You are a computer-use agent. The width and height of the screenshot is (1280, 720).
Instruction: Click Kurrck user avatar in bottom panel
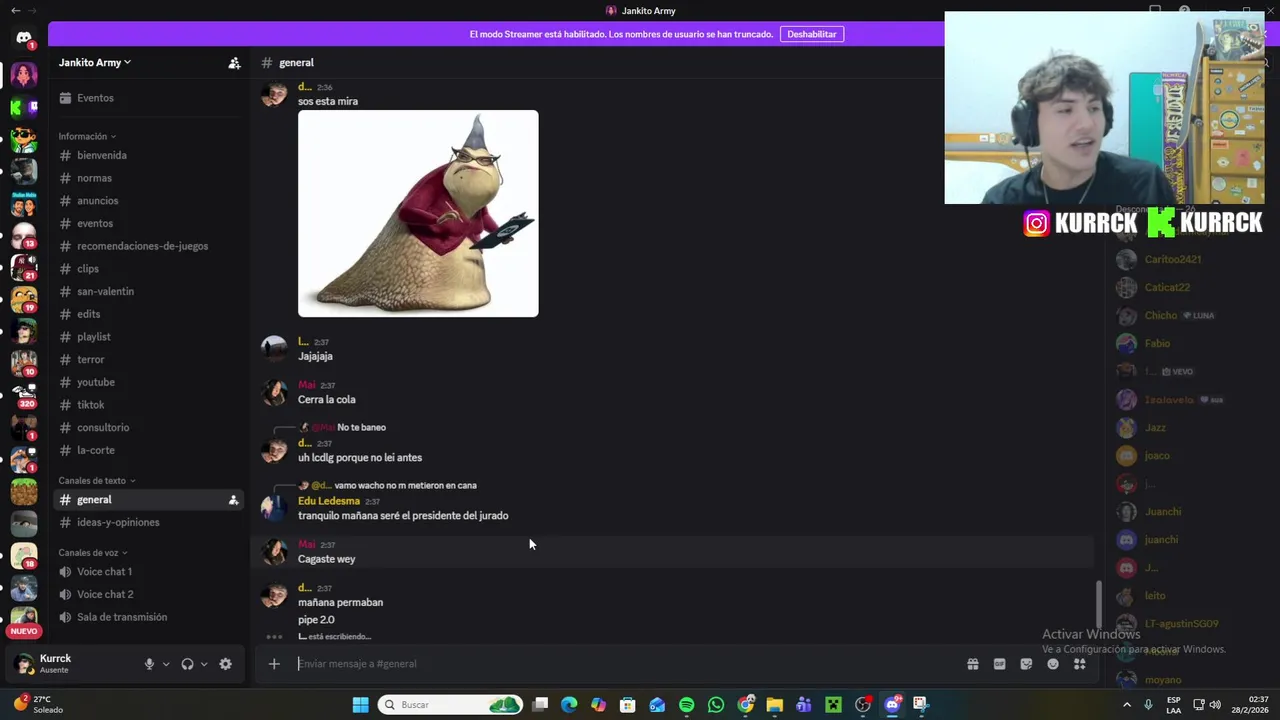coord(24,664)
